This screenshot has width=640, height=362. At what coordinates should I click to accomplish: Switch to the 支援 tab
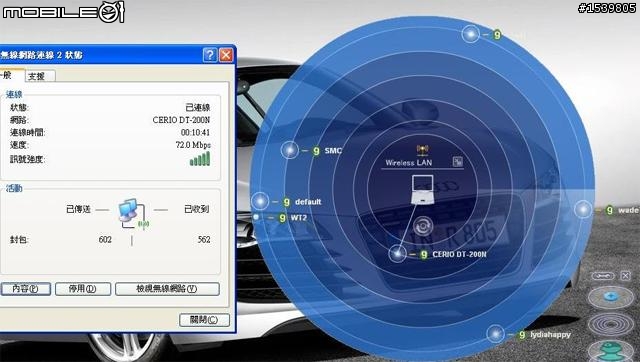point(40,76)
